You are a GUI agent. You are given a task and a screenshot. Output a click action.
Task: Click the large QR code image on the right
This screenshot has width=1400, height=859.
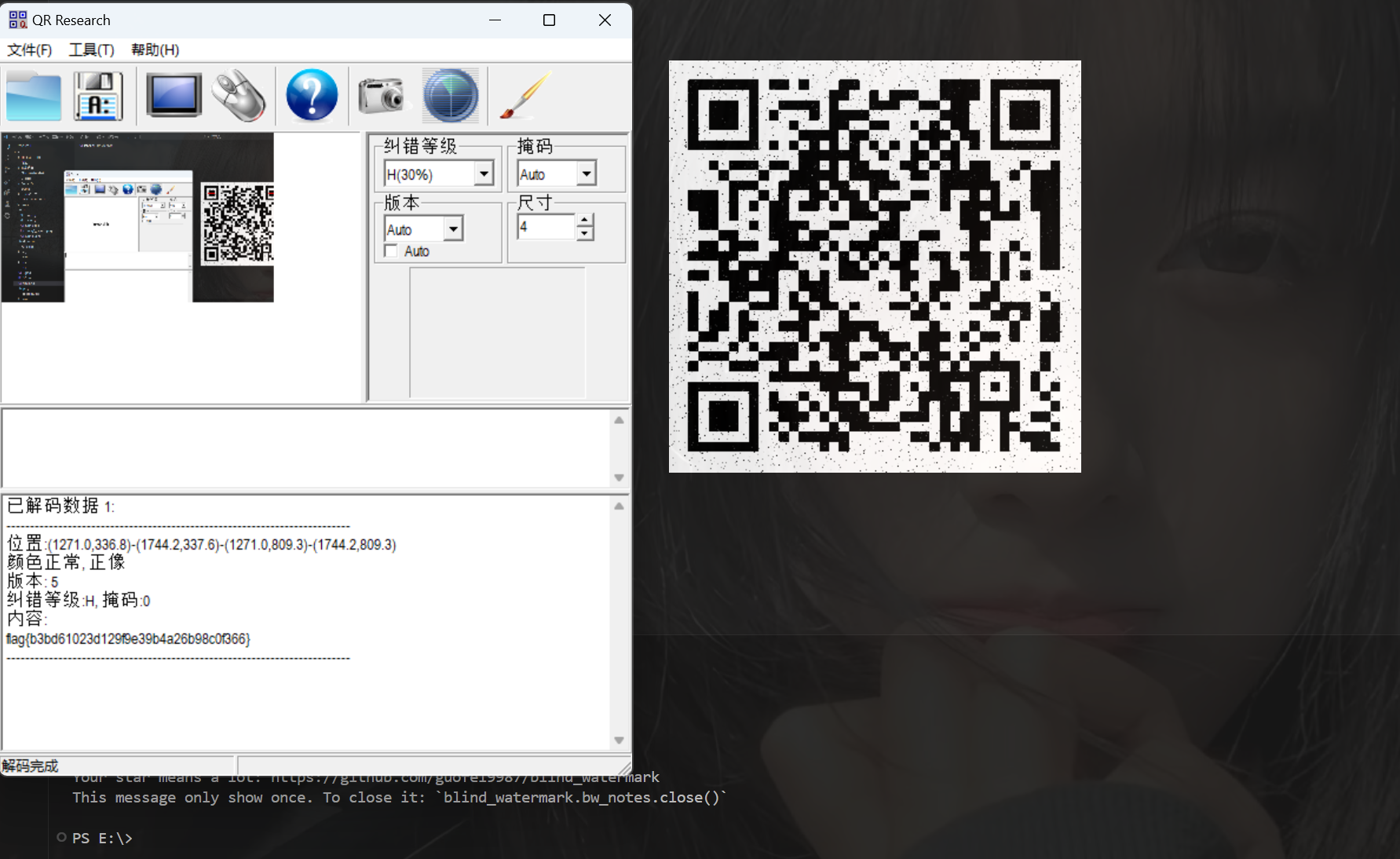[875, 266]
